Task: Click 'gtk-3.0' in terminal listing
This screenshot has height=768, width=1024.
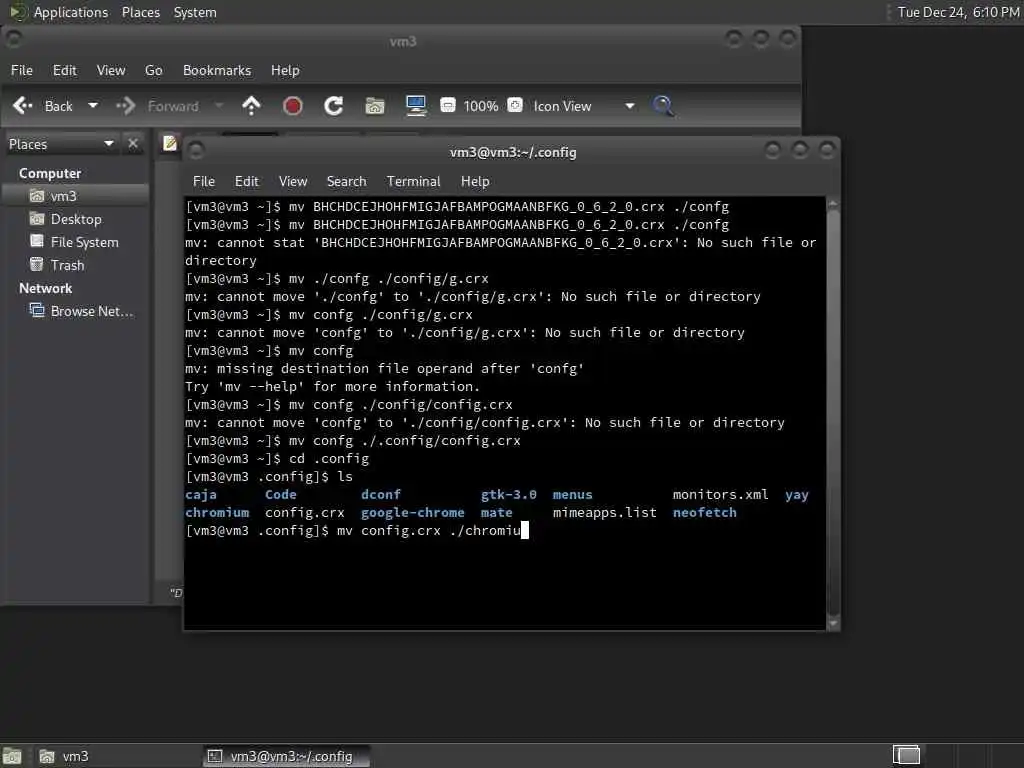Action: 509,494
